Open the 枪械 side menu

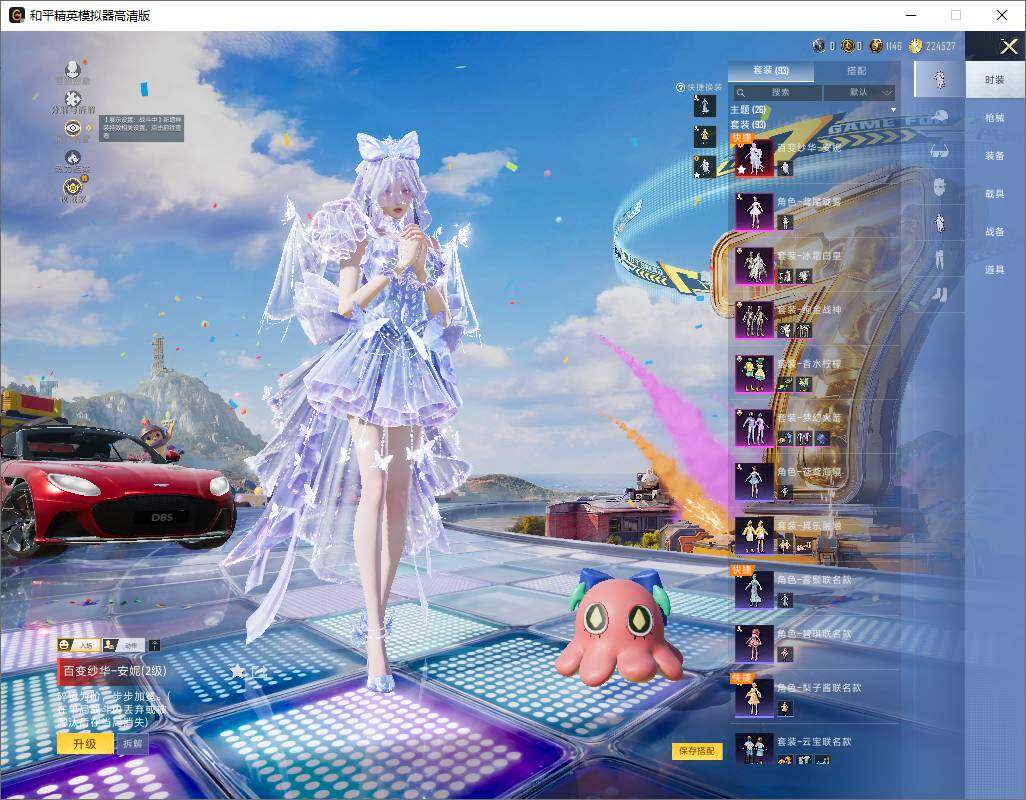995,118
